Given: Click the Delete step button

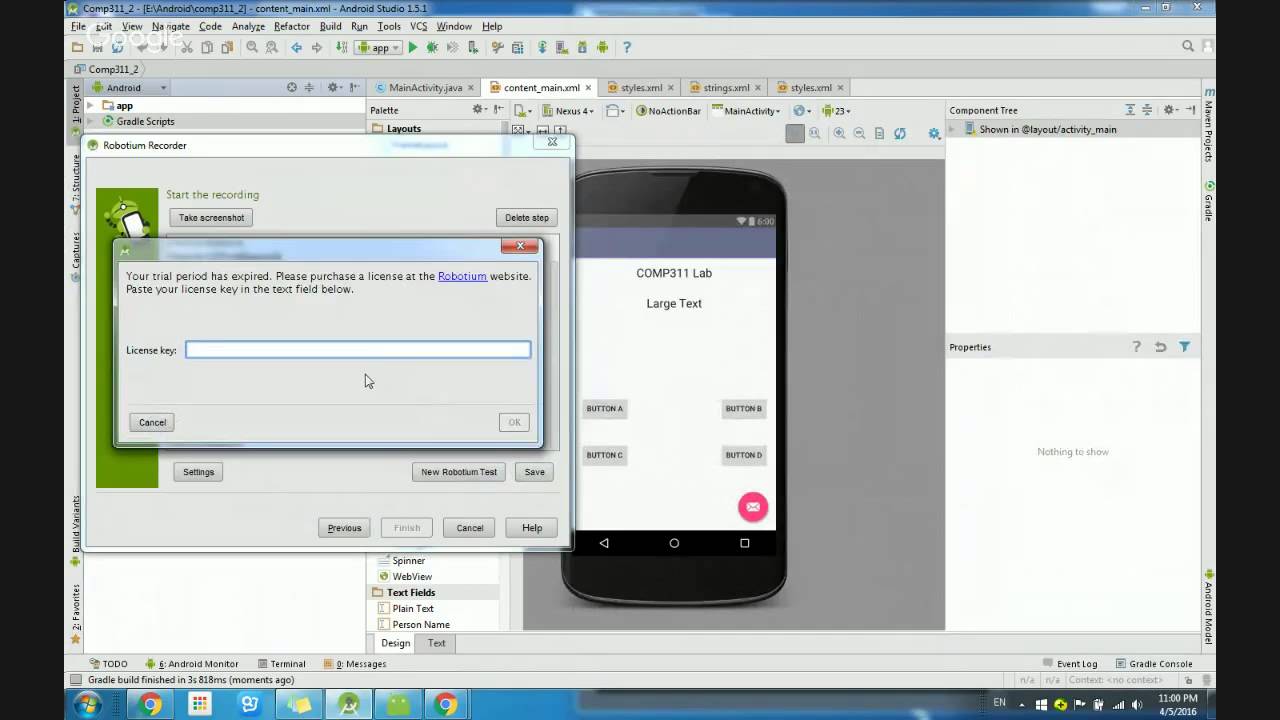Looking at the screenshot, I should tap(527, 217).
